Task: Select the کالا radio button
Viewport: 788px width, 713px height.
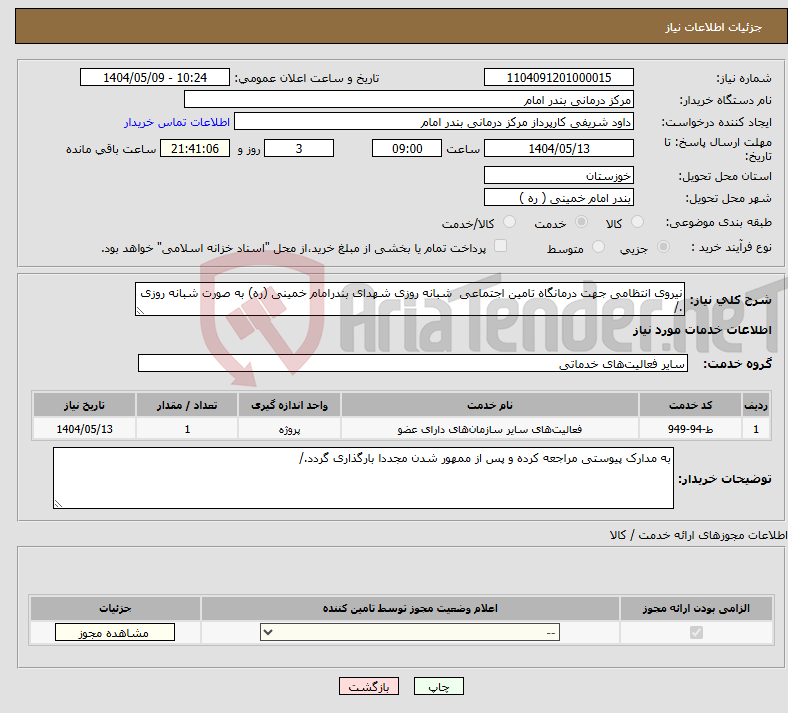Action: pos(637,222)
